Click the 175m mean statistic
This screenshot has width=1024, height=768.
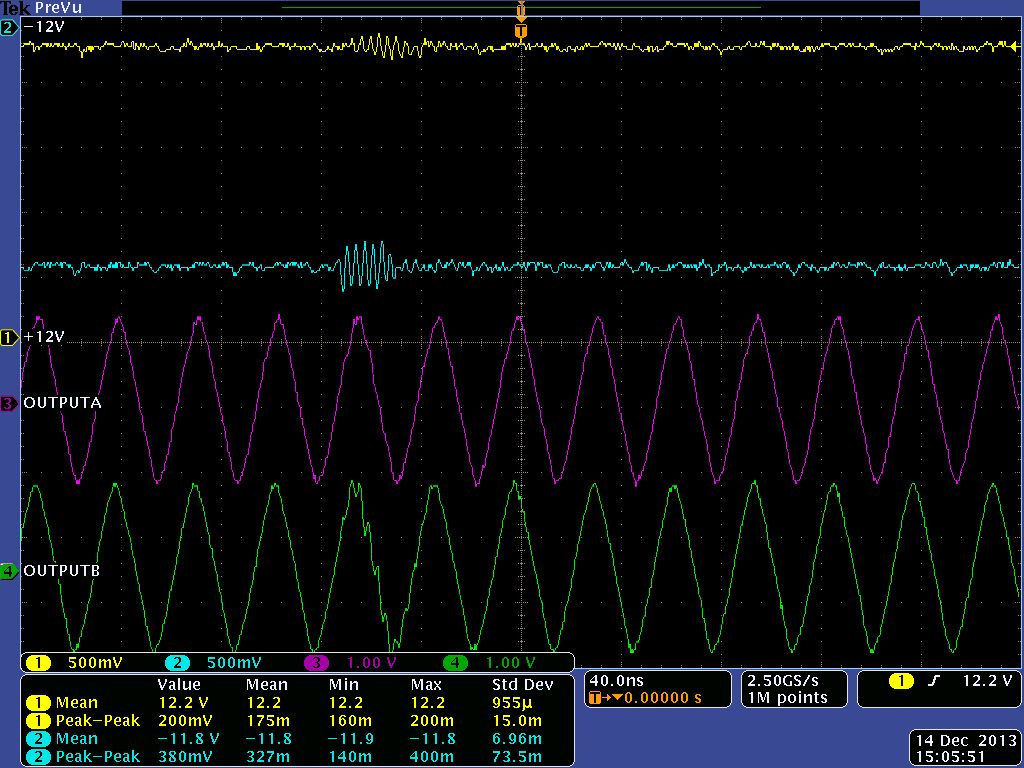point(266,721)
